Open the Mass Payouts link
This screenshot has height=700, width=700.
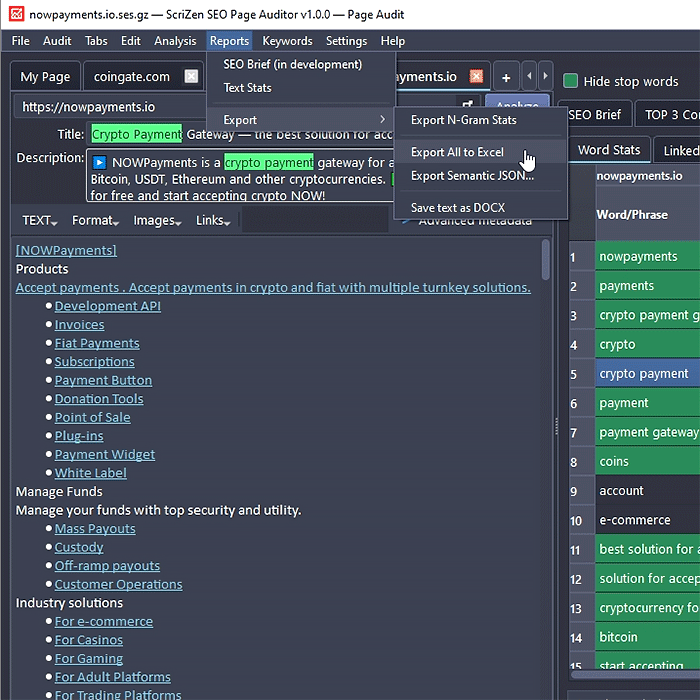point(95,529)
